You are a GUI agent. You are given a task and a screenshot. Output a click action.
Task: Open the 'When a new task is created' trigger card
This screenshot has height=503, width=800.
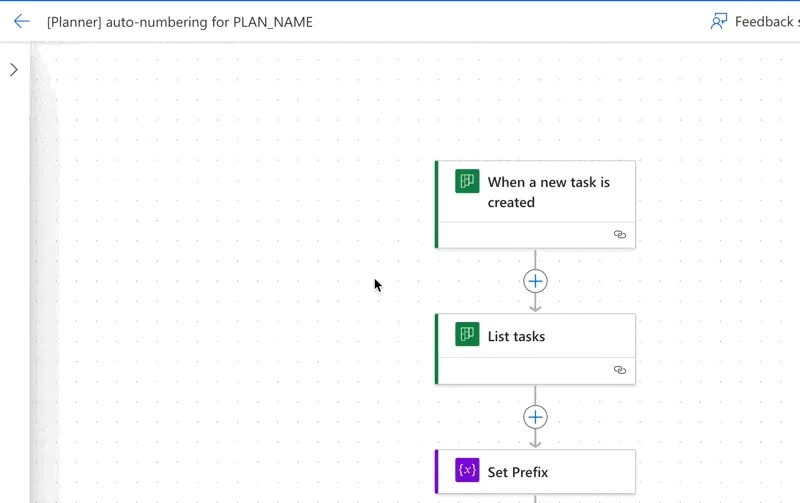coord(535,205)
